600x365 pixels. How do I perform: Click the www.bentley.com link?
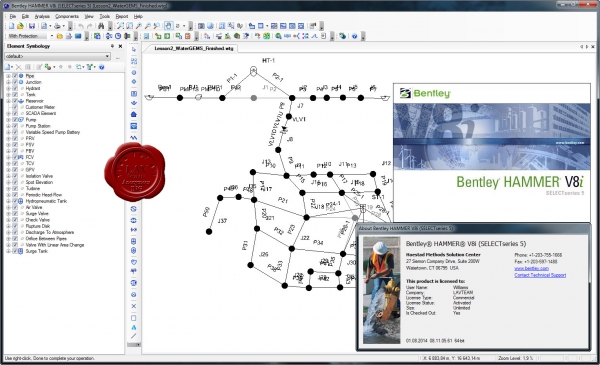(531, 269)
